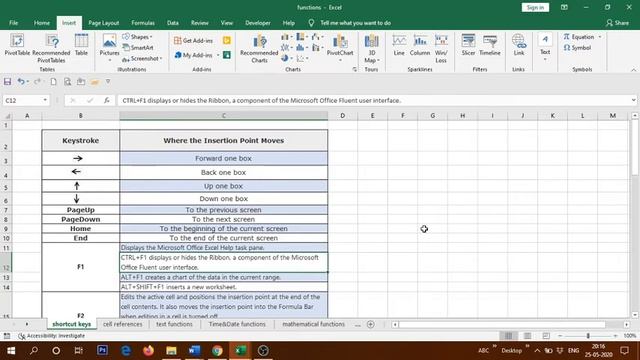Image resolution: width=640 pixels, height=360 pixels.
Task: Open the Charts dialog launcher
Action: (x=354, y=70)
